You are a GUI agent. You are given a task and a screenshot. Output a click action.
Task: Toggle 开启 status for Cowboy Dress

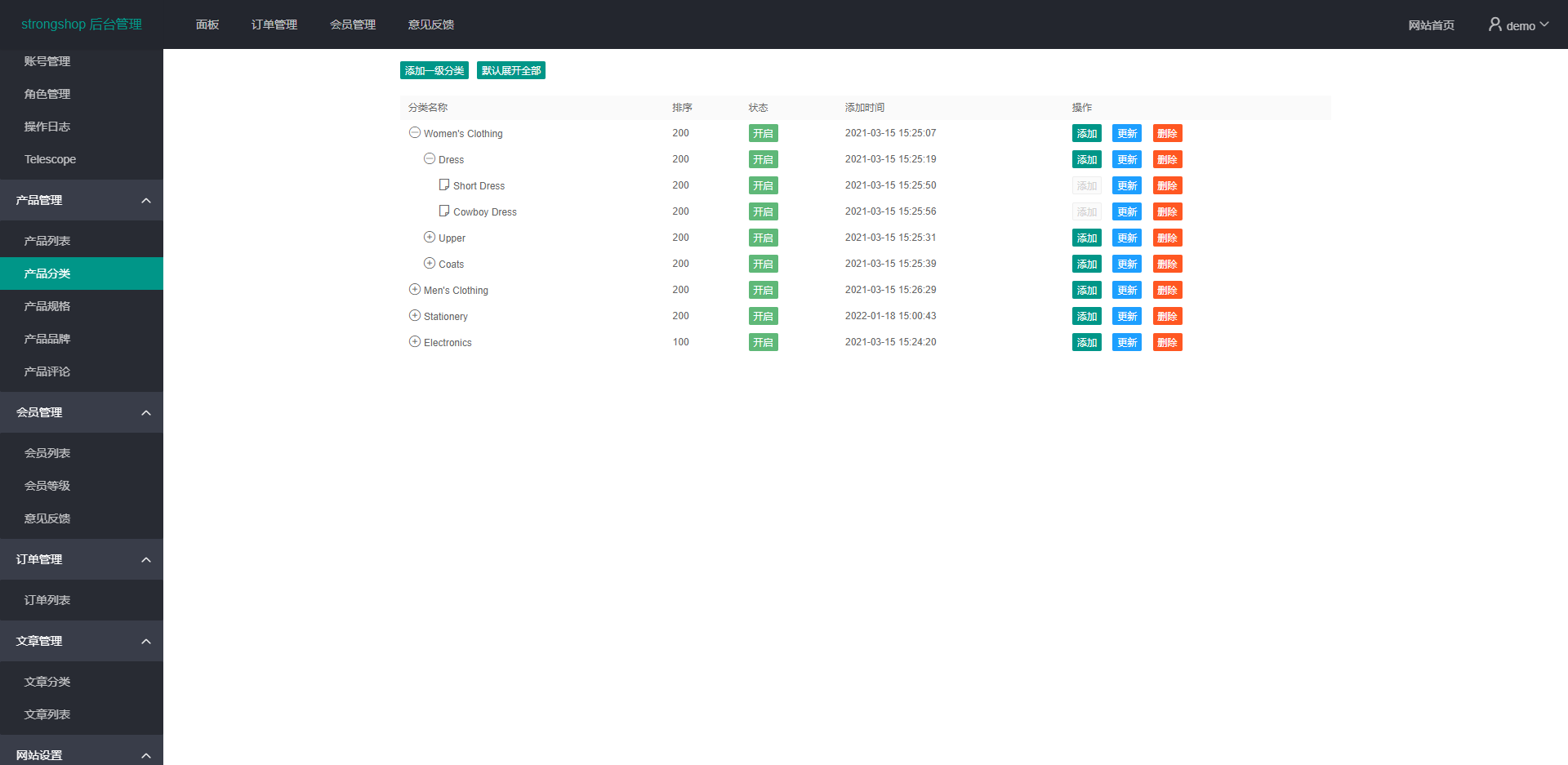point(764,211)
